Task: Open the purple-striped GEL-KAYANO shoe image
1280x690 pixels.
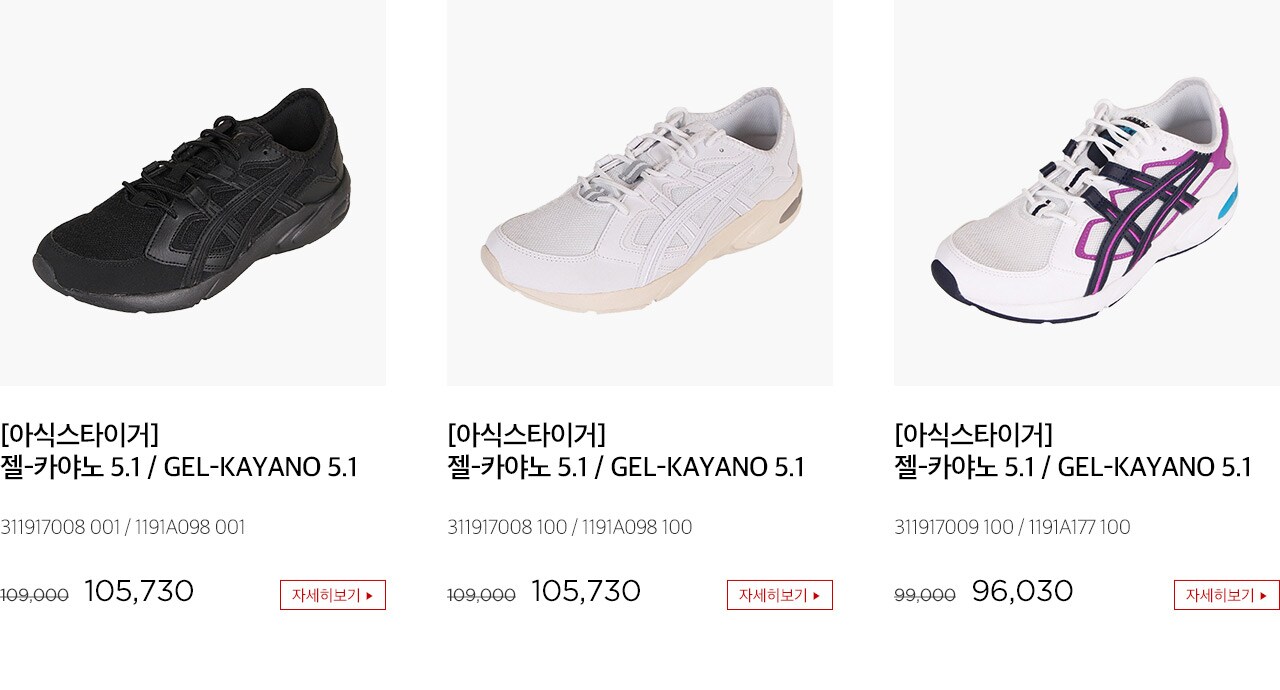Action: (x=1087, y=192)
